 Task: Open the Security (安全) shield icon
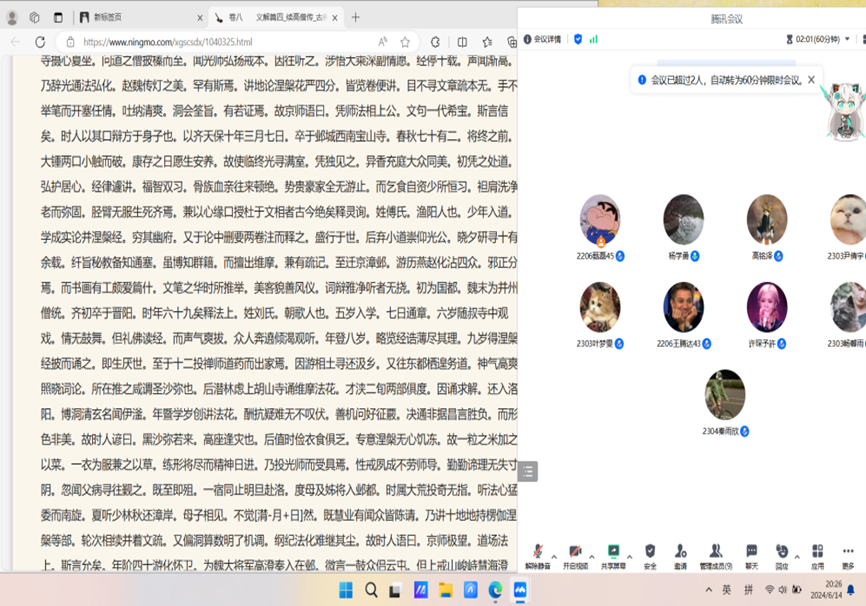pos(650,552)
